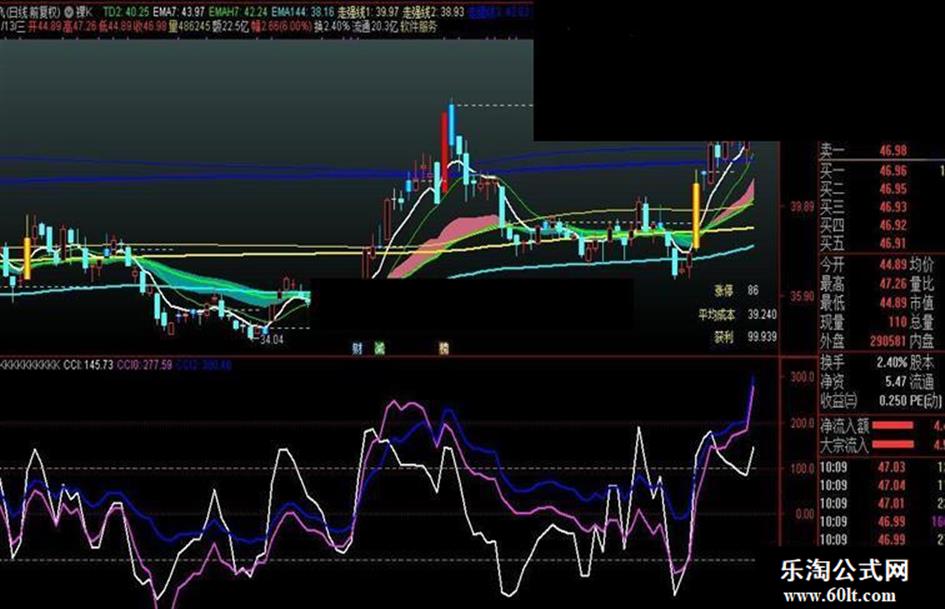Image resolution: width=945 pixels, height=609 pixels.
Task: Click the red bar beside 净流入额
Action: (x=893, y=426)
